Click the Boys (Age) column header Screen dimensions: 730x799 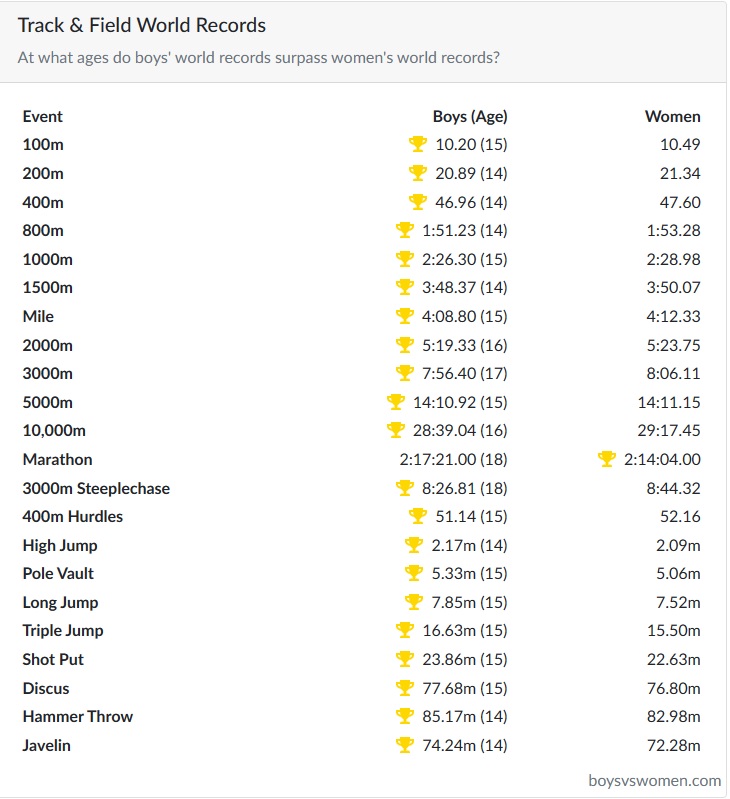(470, 116)
